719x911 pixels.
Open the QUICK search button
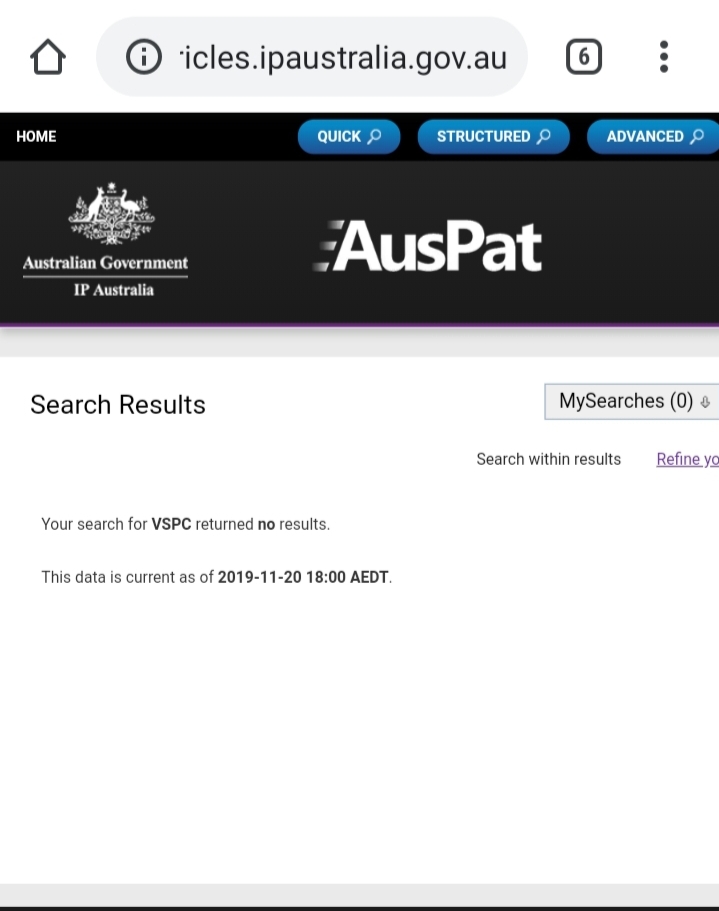pos(349,137)
